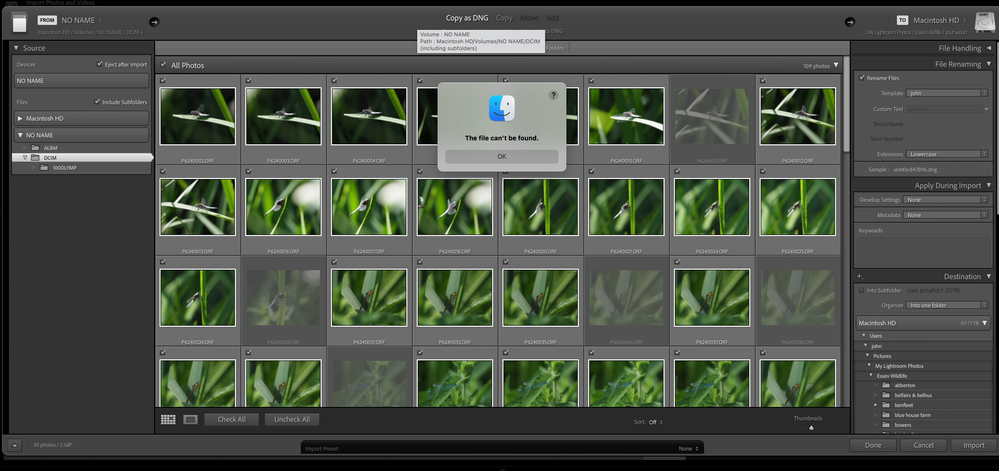This screenshot has width=999, height=471.
Task: Click the belfairs & belhus folder icon
Action: point(886,395)
